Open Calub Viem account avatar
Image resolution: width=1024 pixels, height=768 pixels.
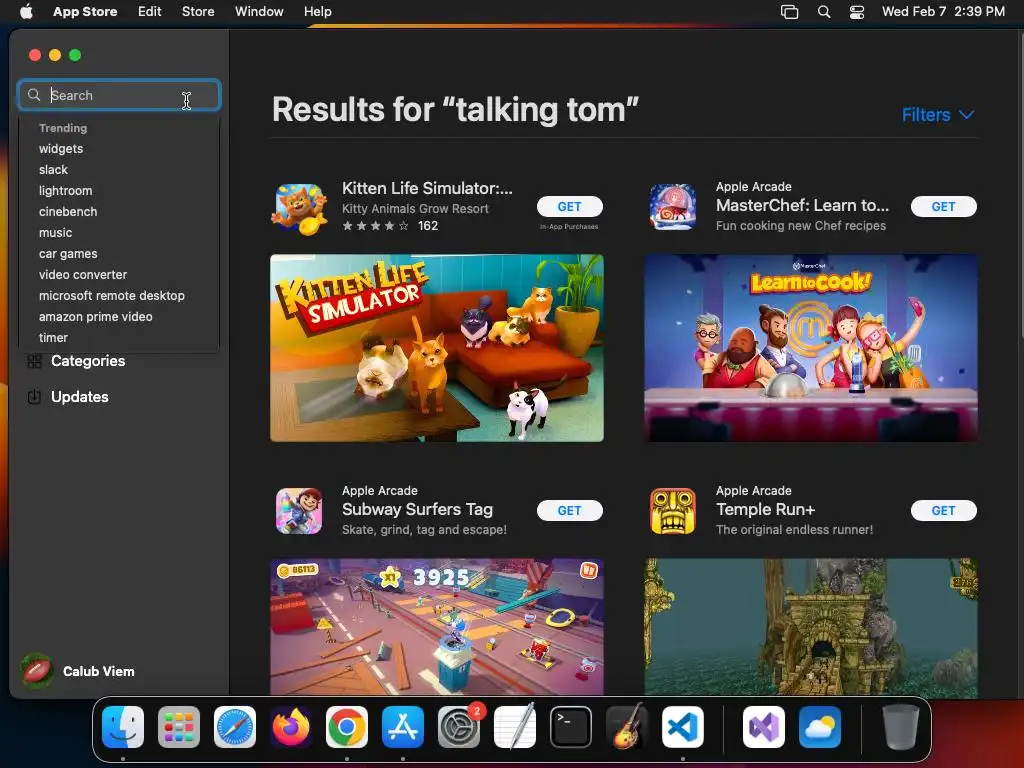pos(37,671)
